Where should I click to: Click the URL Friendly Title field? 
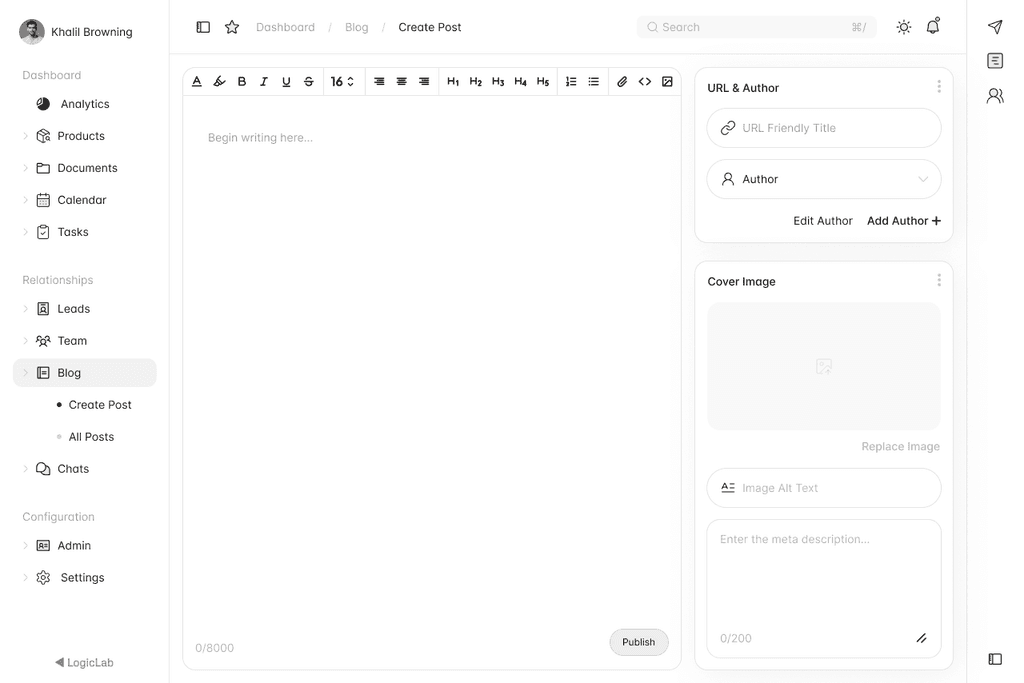(823, 128)
